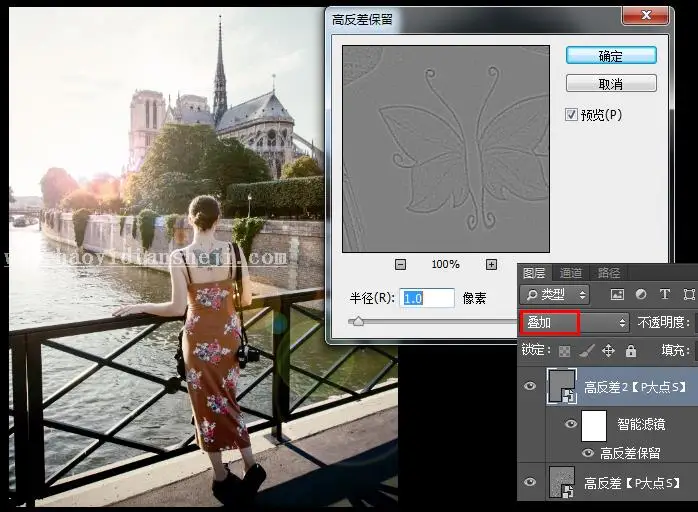698x512 pixels.
Task: Switch to the 路径 tab
Action: 608,272
